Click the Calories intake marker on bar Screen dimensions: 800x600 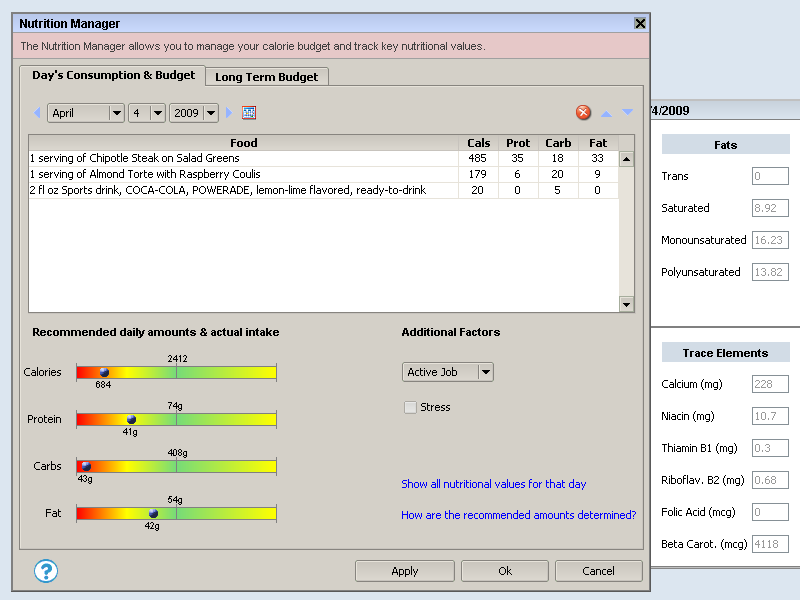[104, 372]
